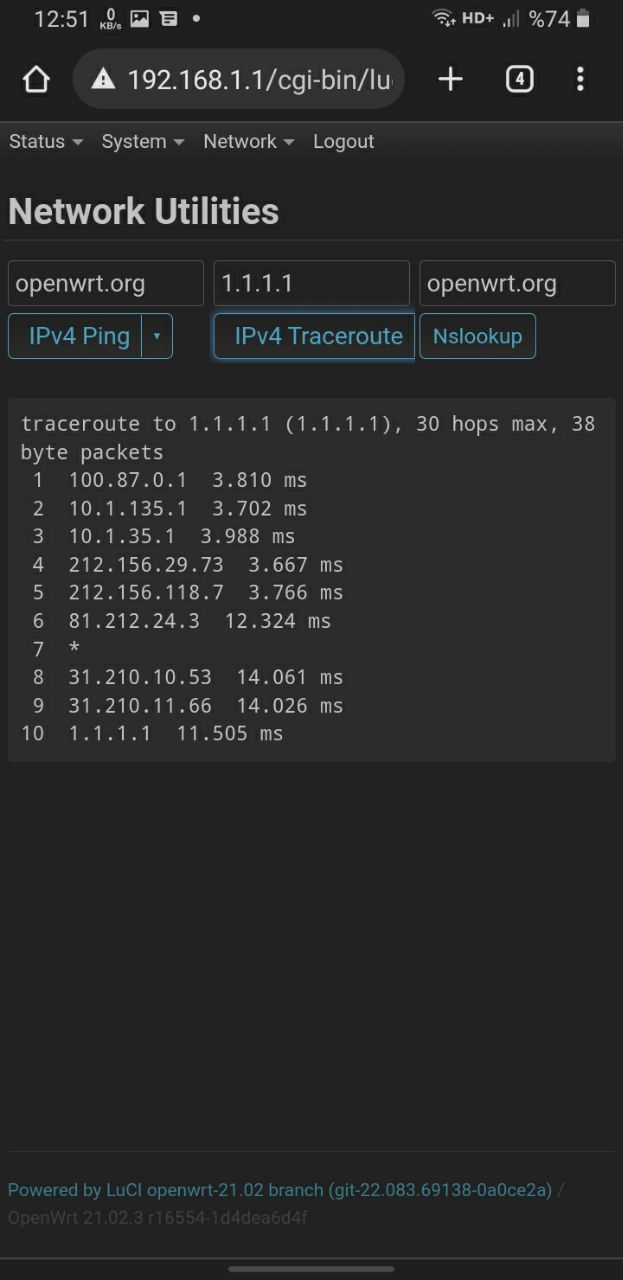The width and height of the screenshot is (623, 1280).
Task: Focus the ping host field containing openwrt.org
Action: pos(106,283)
